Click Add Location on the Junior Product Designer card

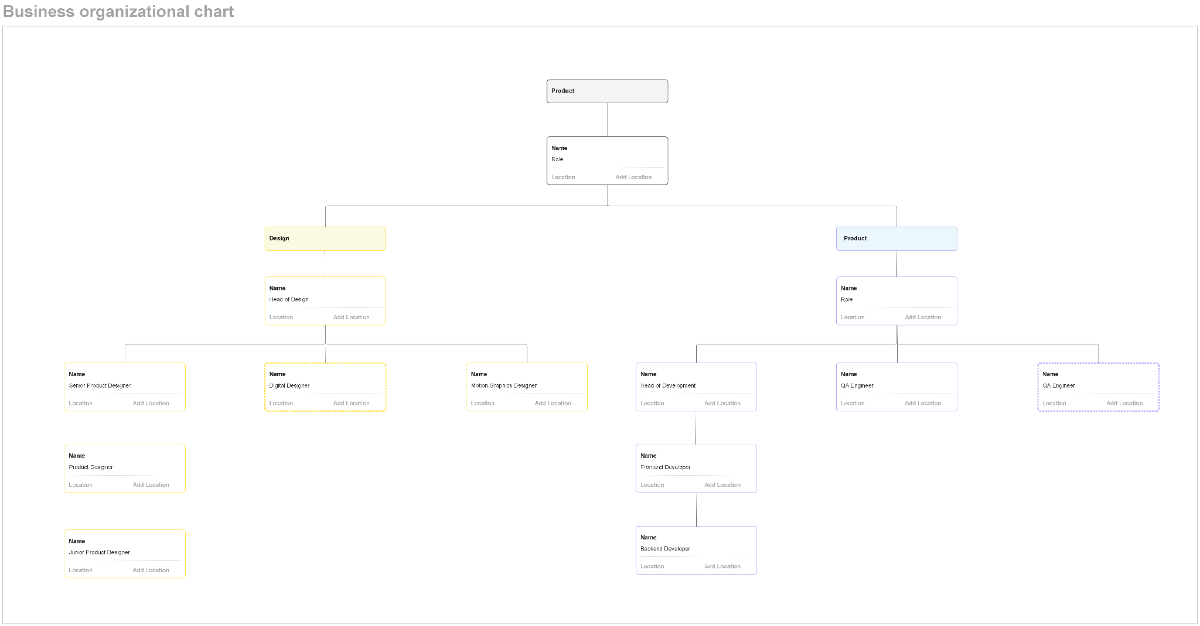[x=150, y=570]
